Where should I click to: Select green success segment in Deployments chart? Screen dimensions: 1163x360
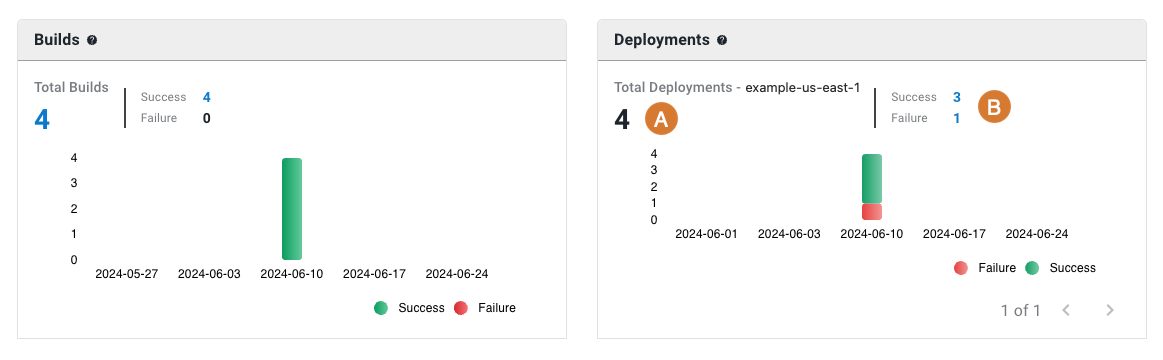coord(872,178)
